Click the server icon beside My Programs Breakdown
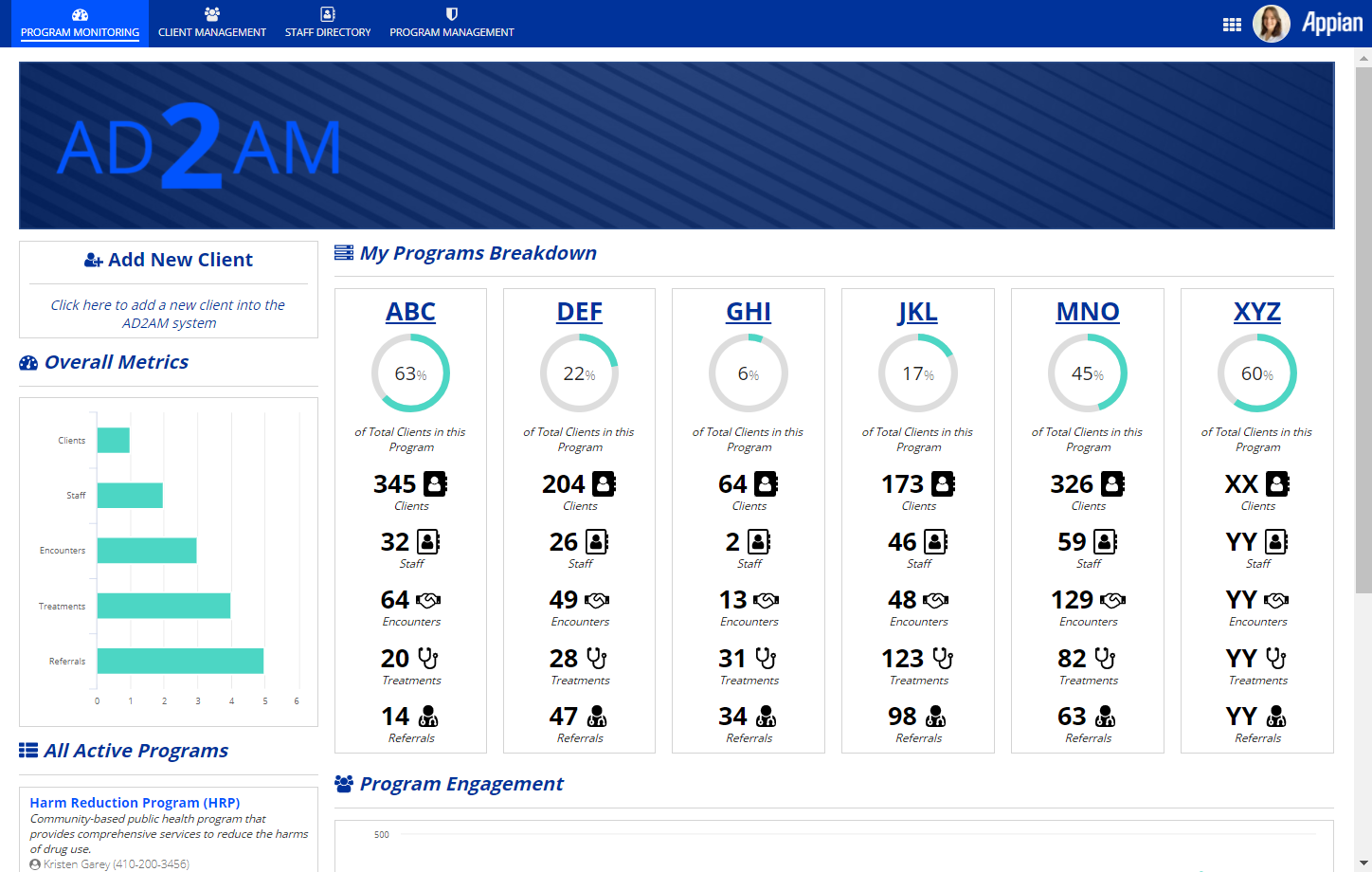 (344, 253)
